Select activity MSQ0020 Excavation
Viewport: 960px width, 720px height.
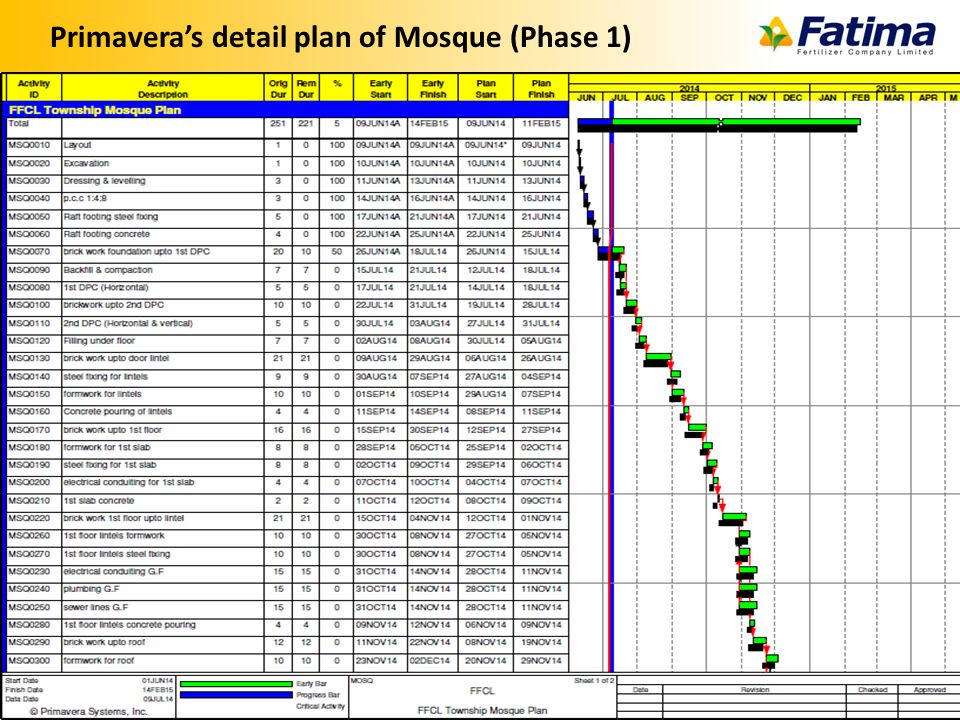tap(287, 163)
